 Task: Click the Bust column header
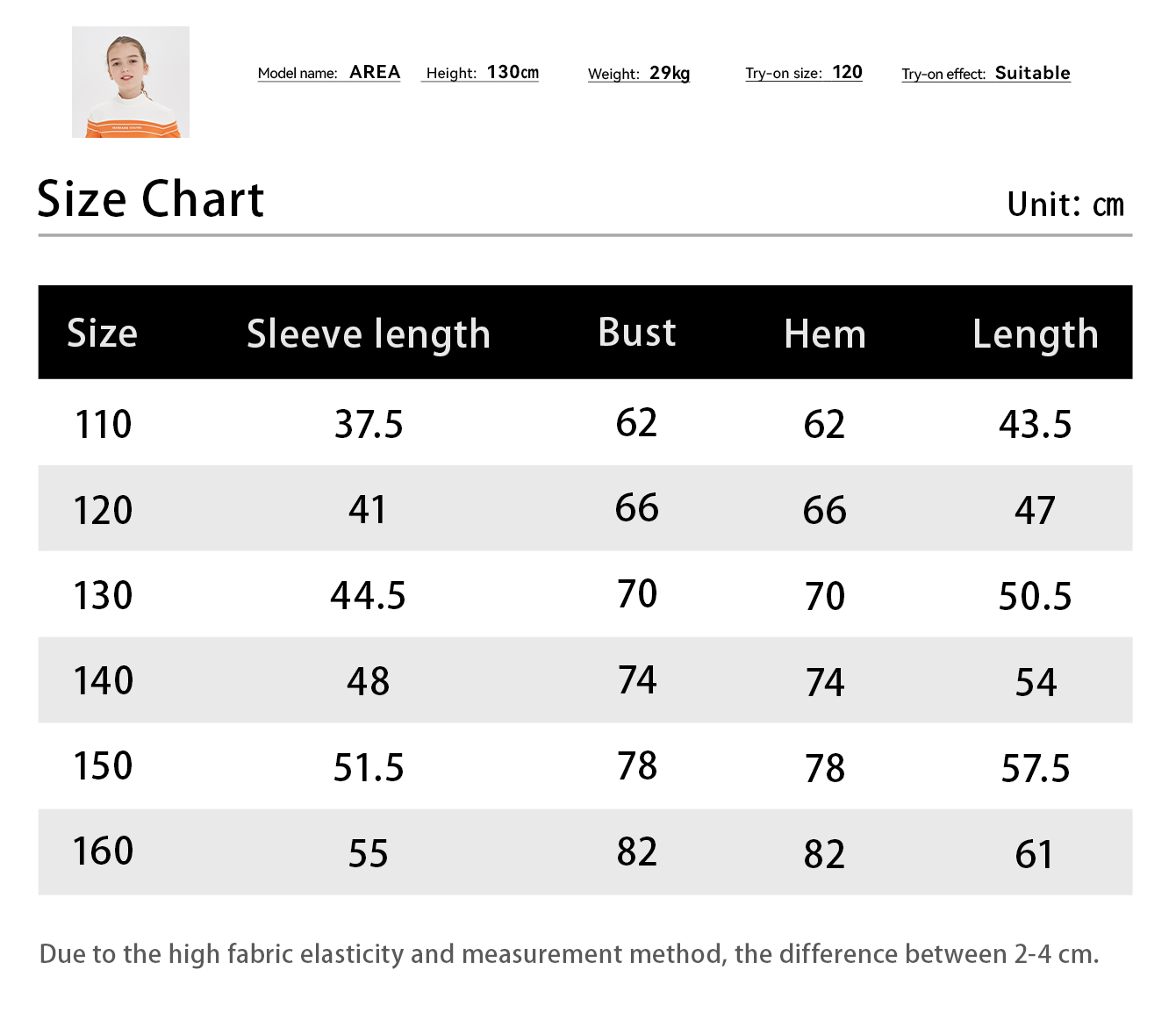637,333
